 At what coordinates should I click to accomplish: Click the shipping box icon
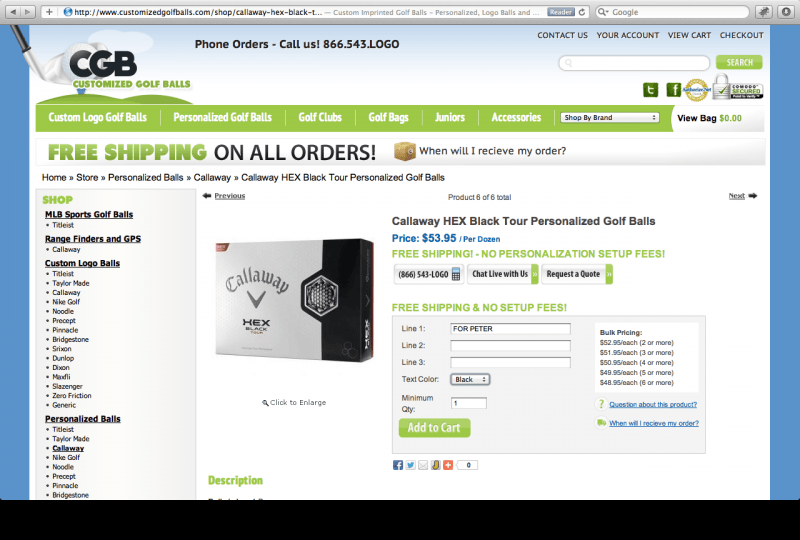(405, 151)
